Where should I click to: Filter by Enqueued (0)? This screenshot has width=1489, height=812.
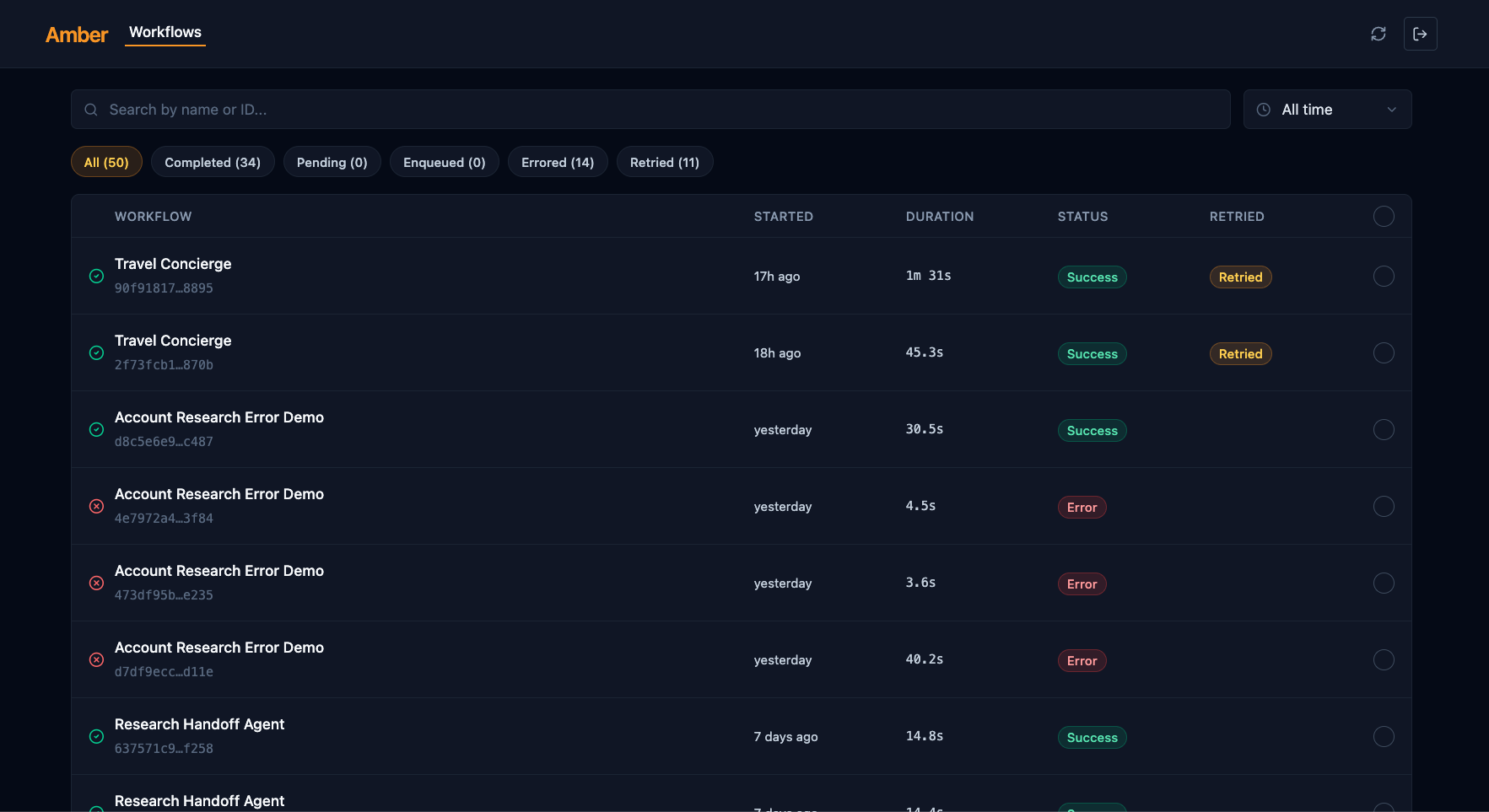tap(445, 162)
